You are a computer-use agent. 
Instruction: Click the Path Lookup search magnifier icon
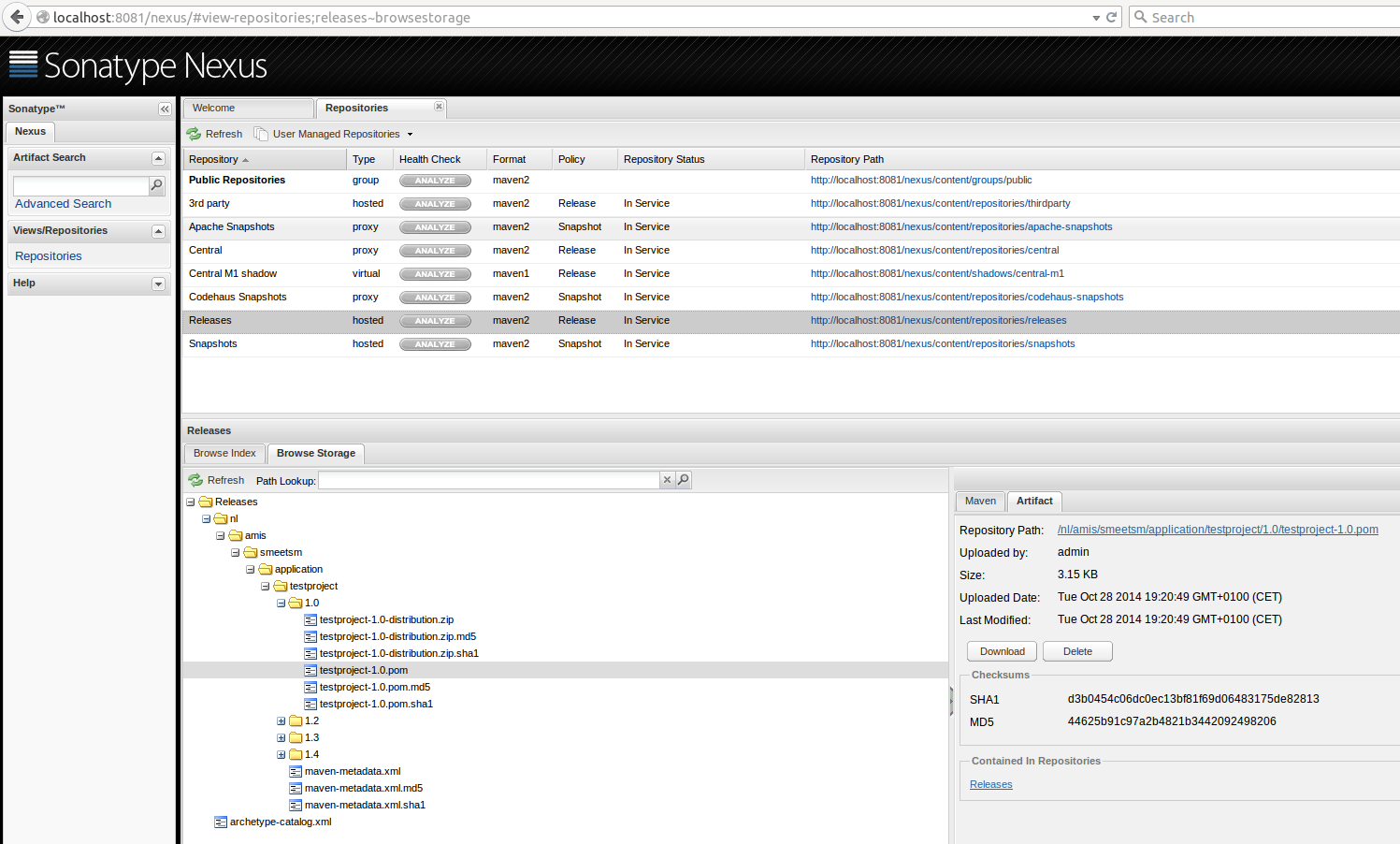(x=684, y=480)
